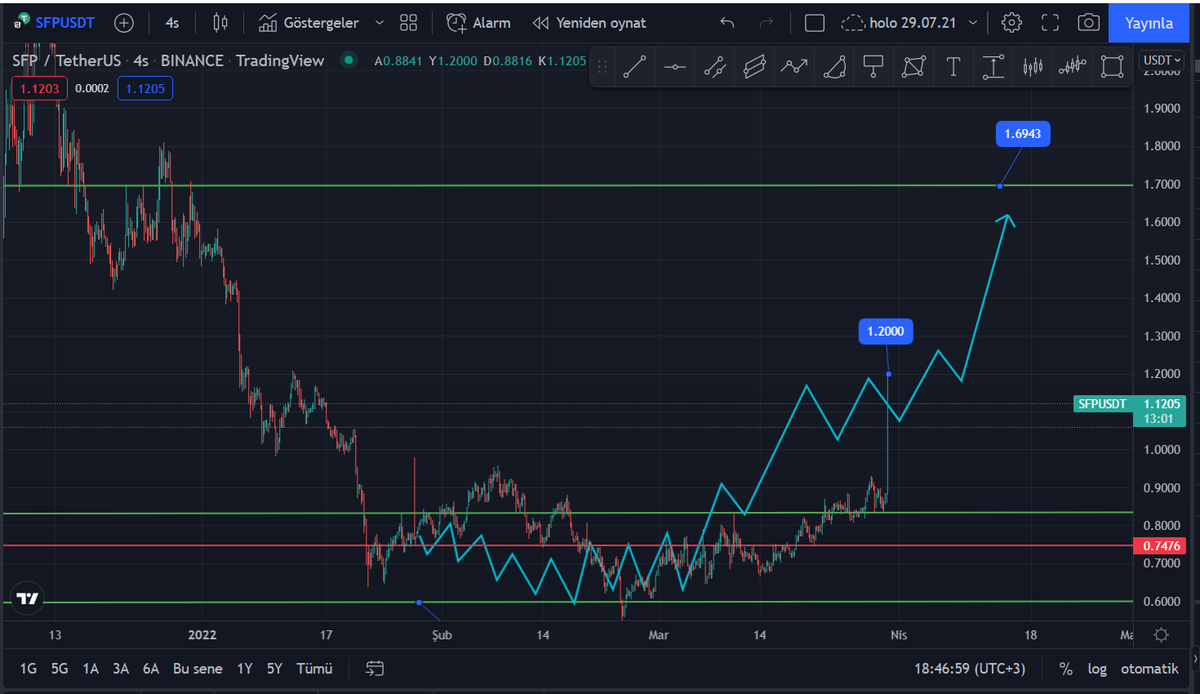Click the redo arrow

click(766, 22)
